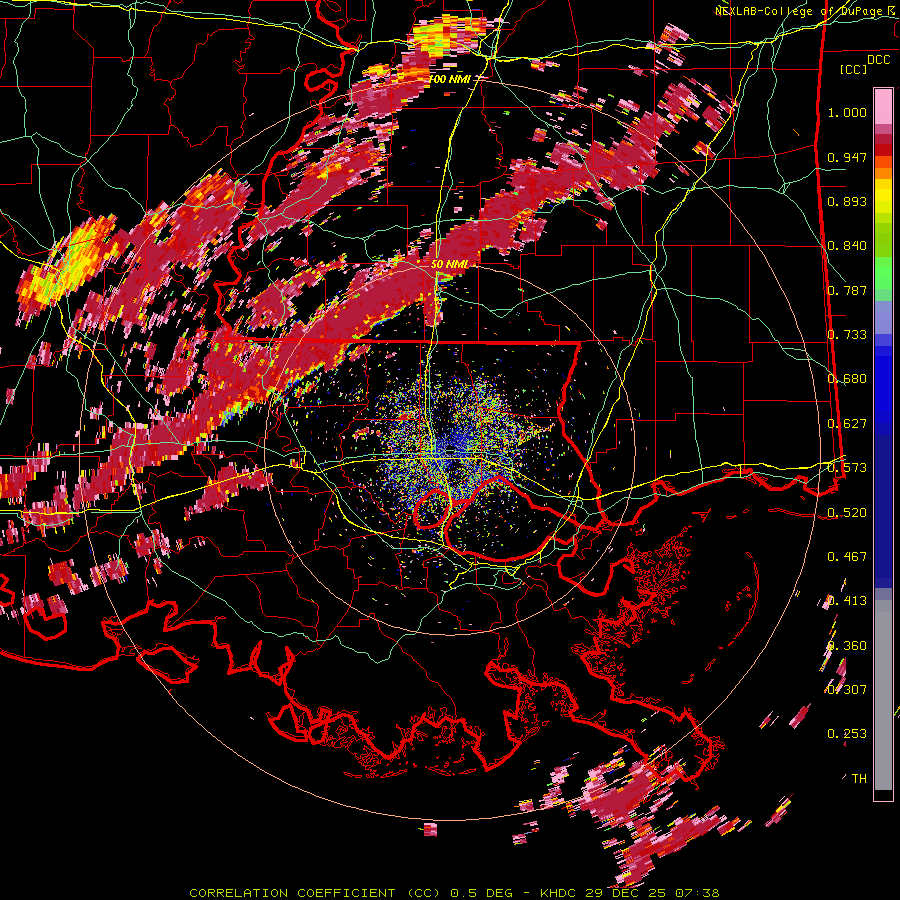The image size is (900, 900).
Task: Pick the bright green color bar segment
Action: tap(883, 273)
